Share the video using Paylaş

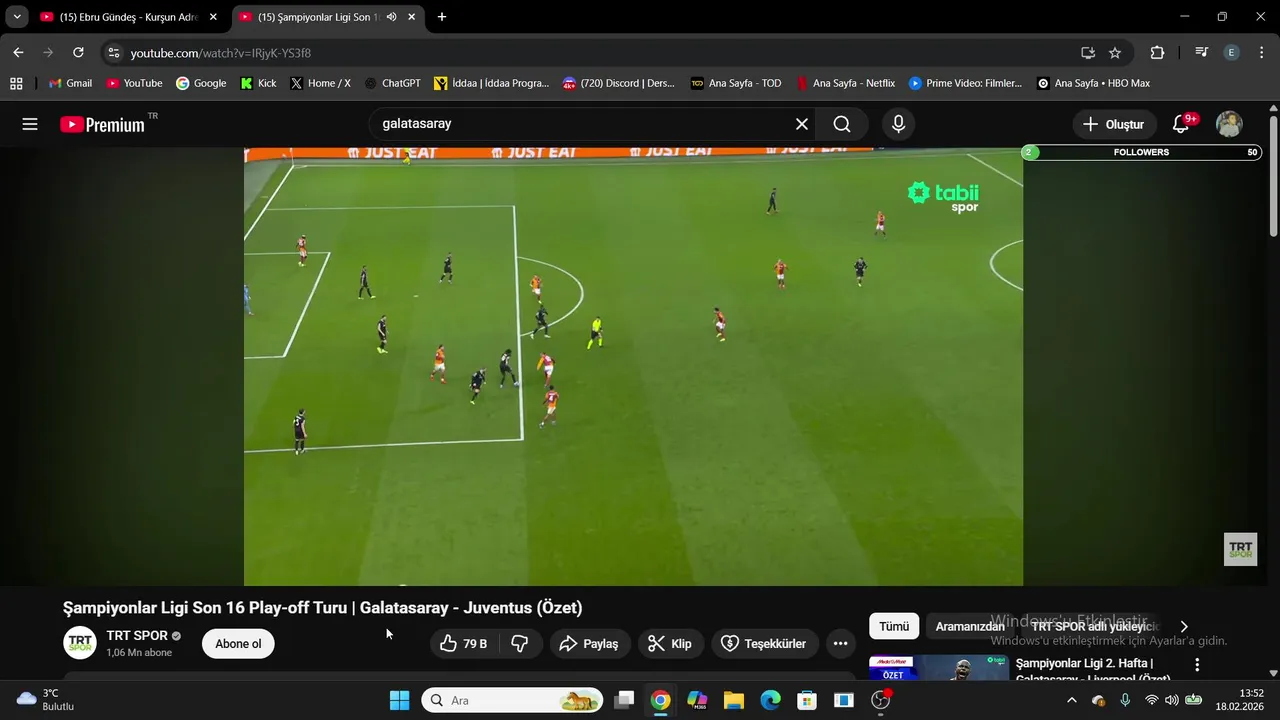tap(589, 644)
